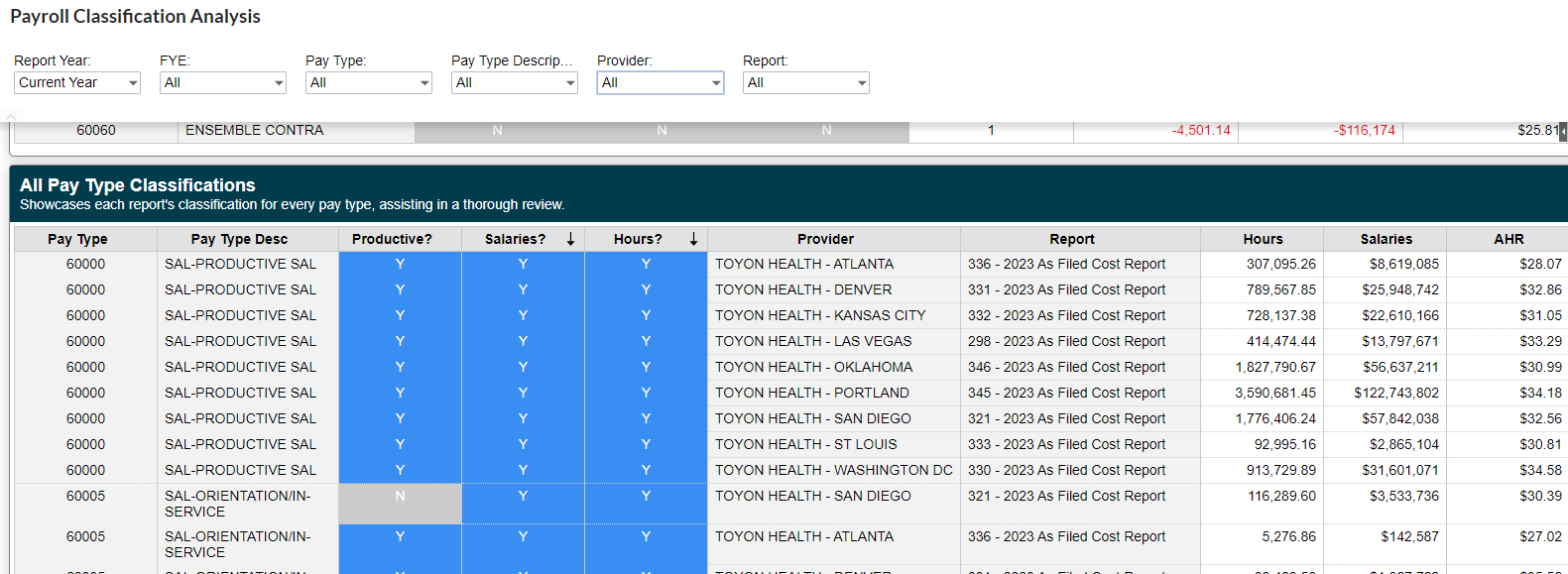Click the All Pay Type Classifications heading
The width and height of the screenshot is (1568, 574).
137,185
